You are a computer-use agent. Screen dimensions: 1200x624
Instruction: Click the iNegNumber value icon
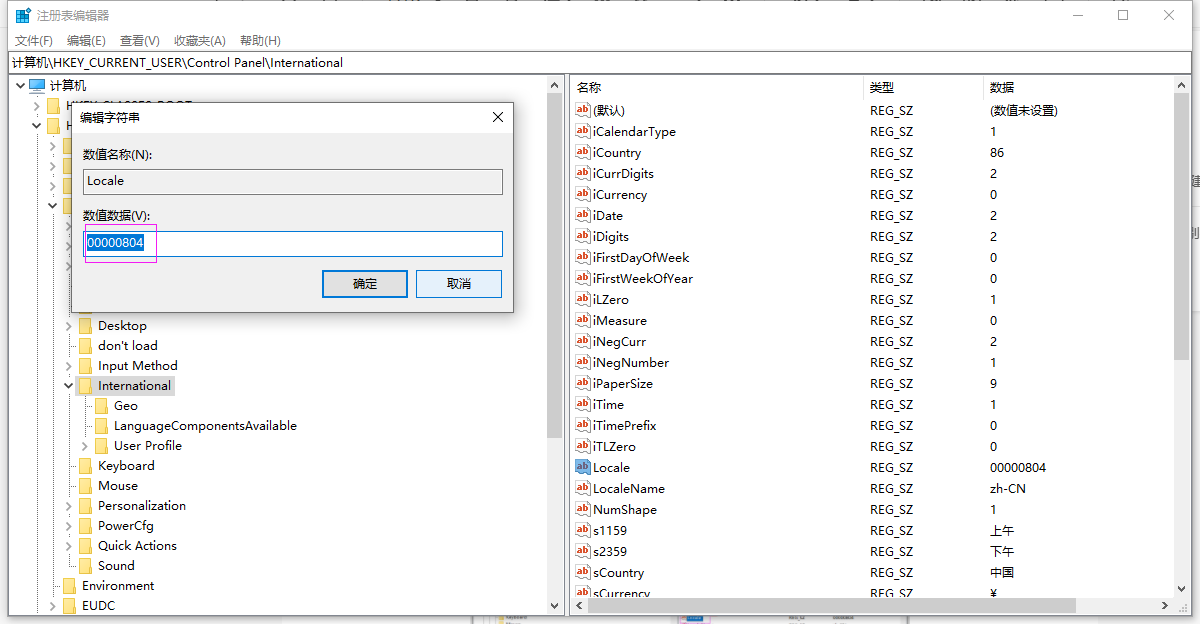(x=583, y=362)
